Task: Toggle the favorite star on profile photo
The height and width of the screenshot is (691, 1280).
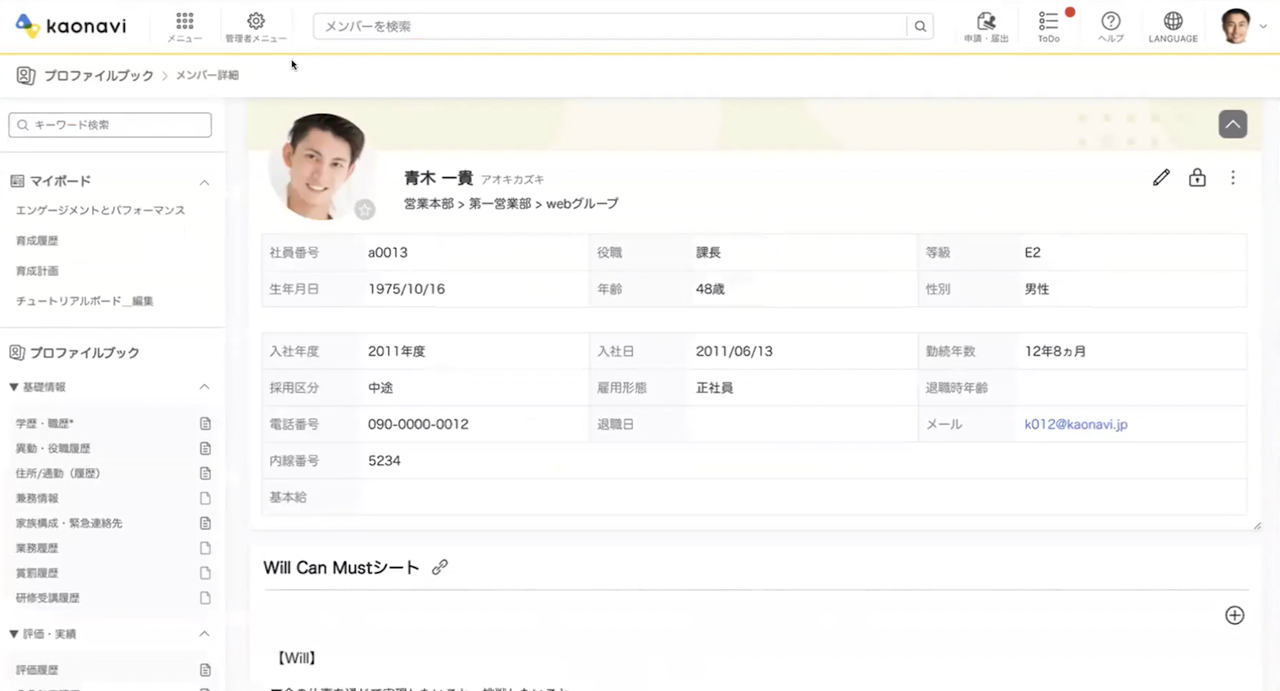Action: (x=365, y=209)
